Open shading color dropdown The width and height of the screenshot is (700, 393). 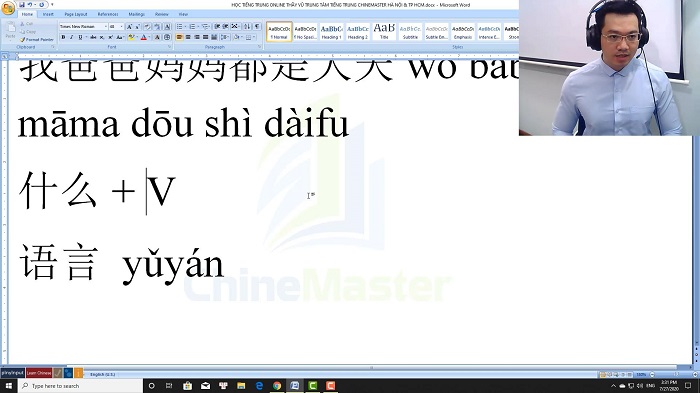(x=242, y=37)
